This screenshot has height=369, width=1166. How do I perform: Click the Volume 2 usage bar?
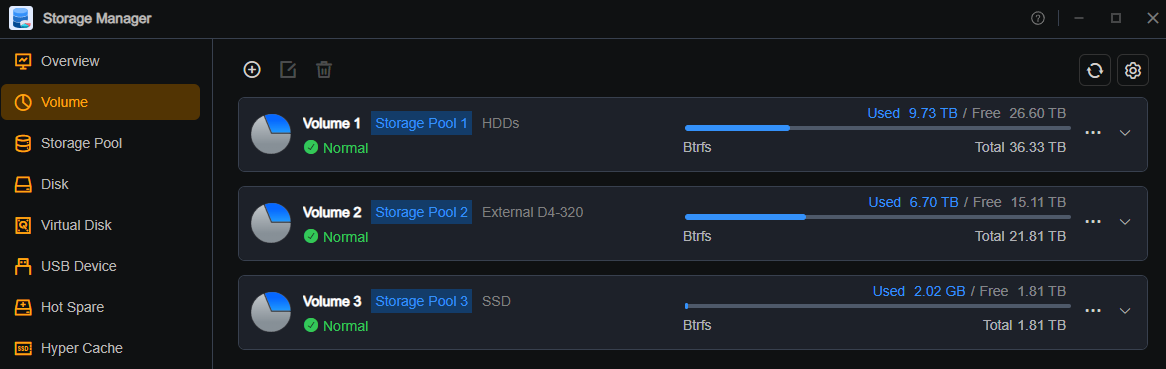tap(877, 217)
